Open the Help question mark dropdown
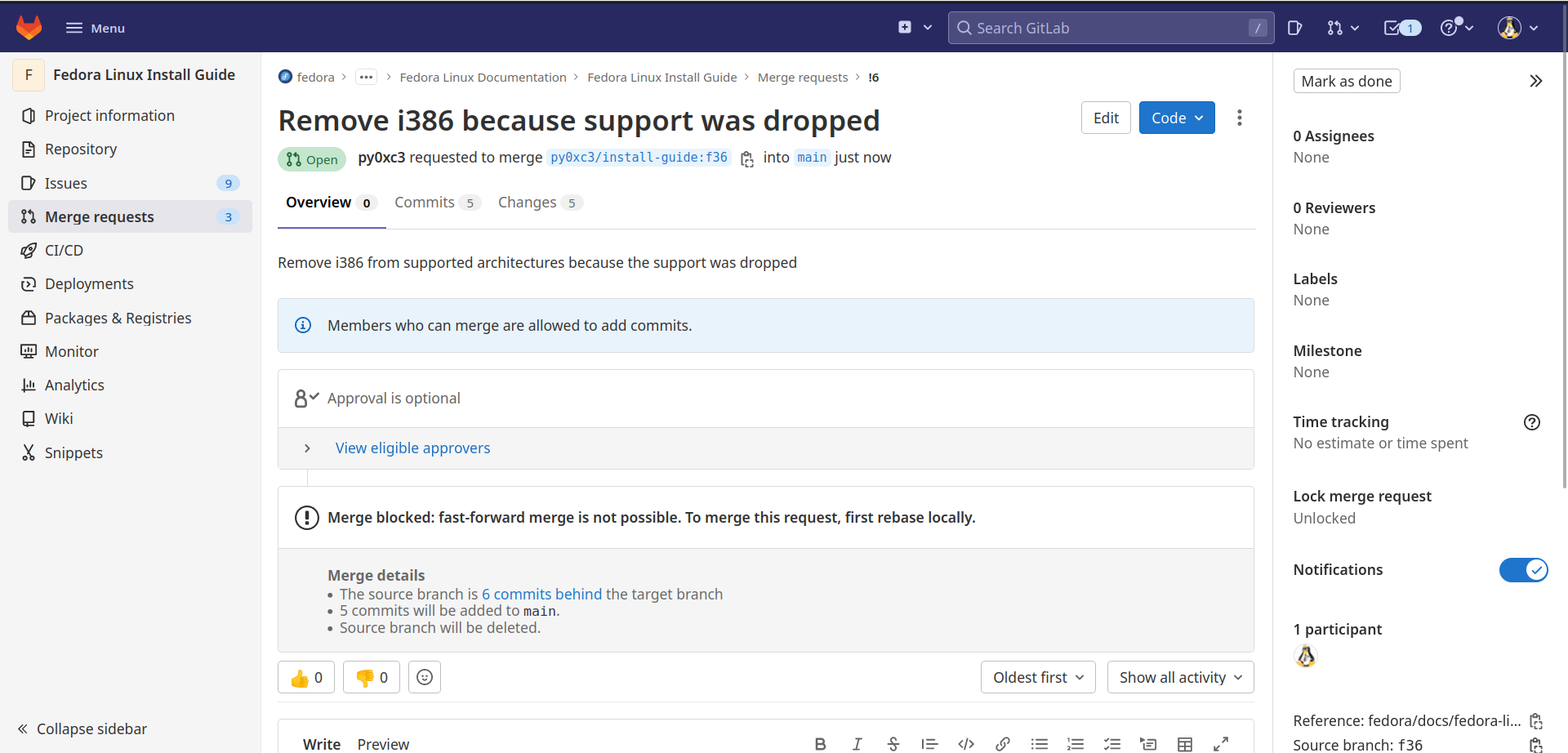The width and height of the screenshot is (1568, 753). pyautogui.click(x=1456, y=28)
